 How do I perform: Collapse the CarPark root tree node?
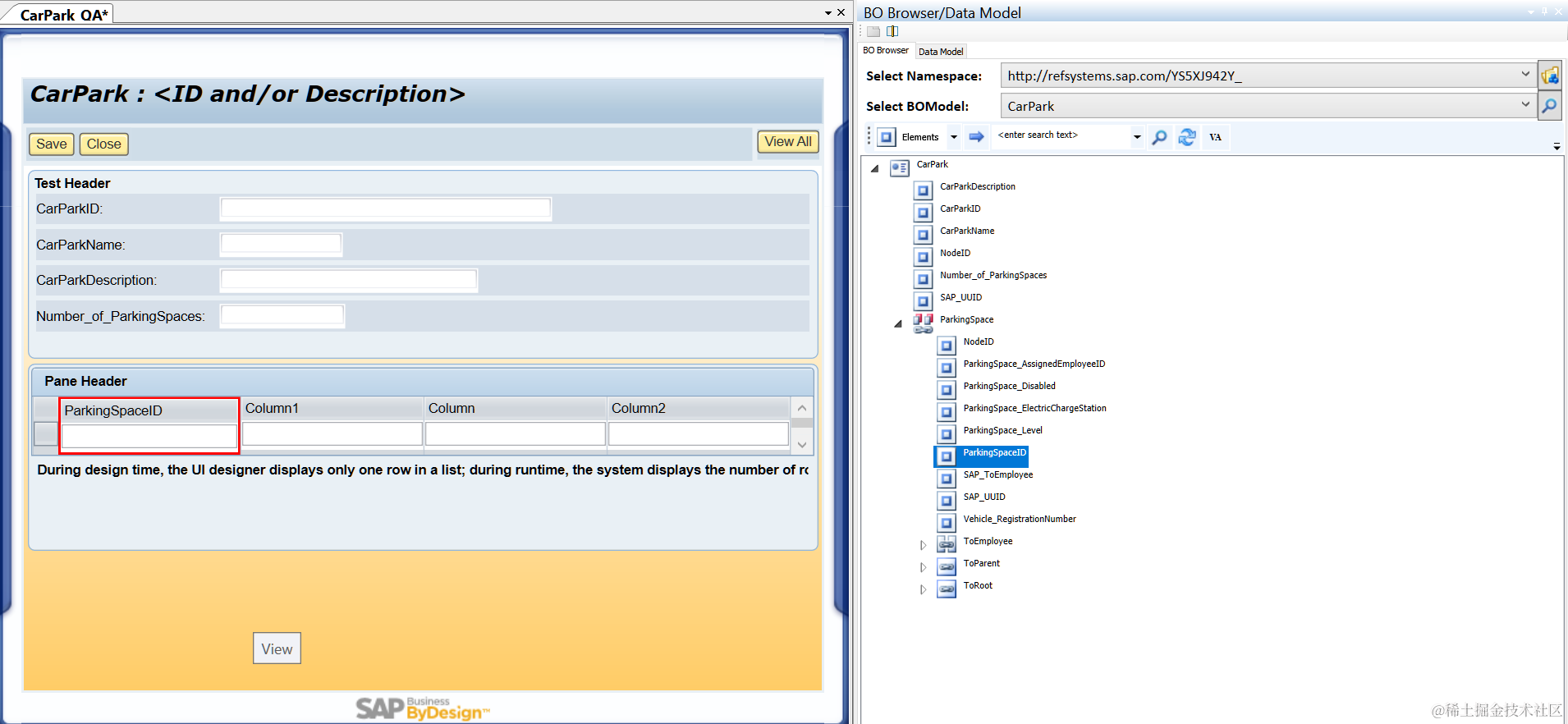click(x=875, y=168)
